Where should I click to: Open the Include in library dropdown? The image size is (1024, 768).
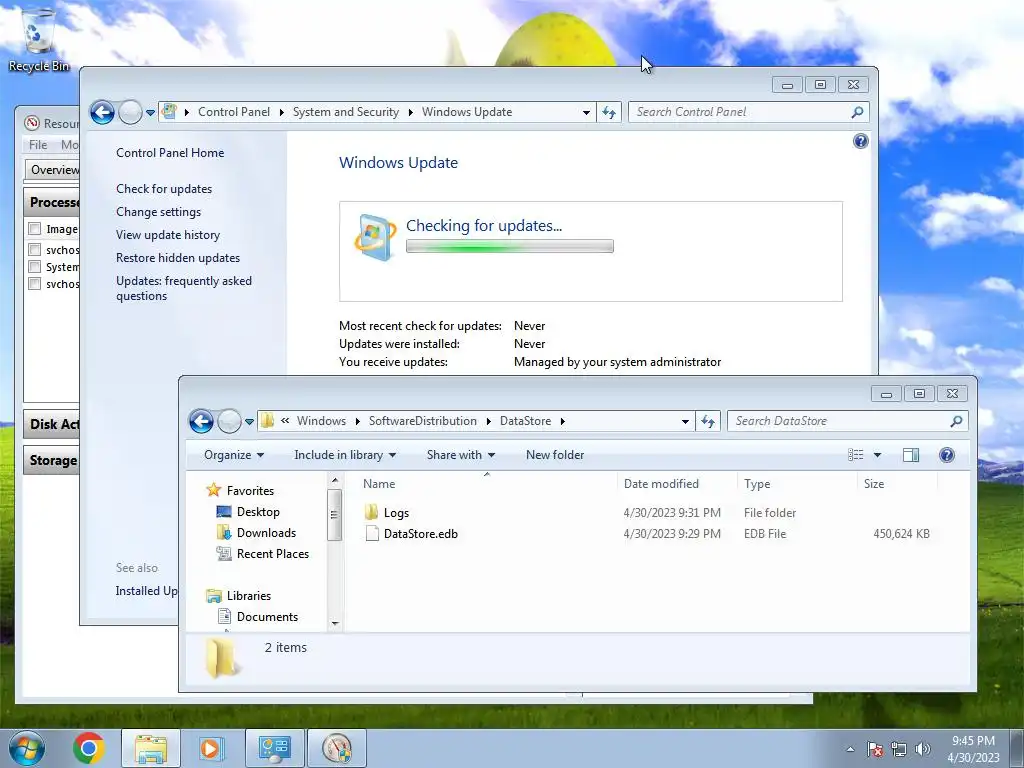[x=345, y=455]
